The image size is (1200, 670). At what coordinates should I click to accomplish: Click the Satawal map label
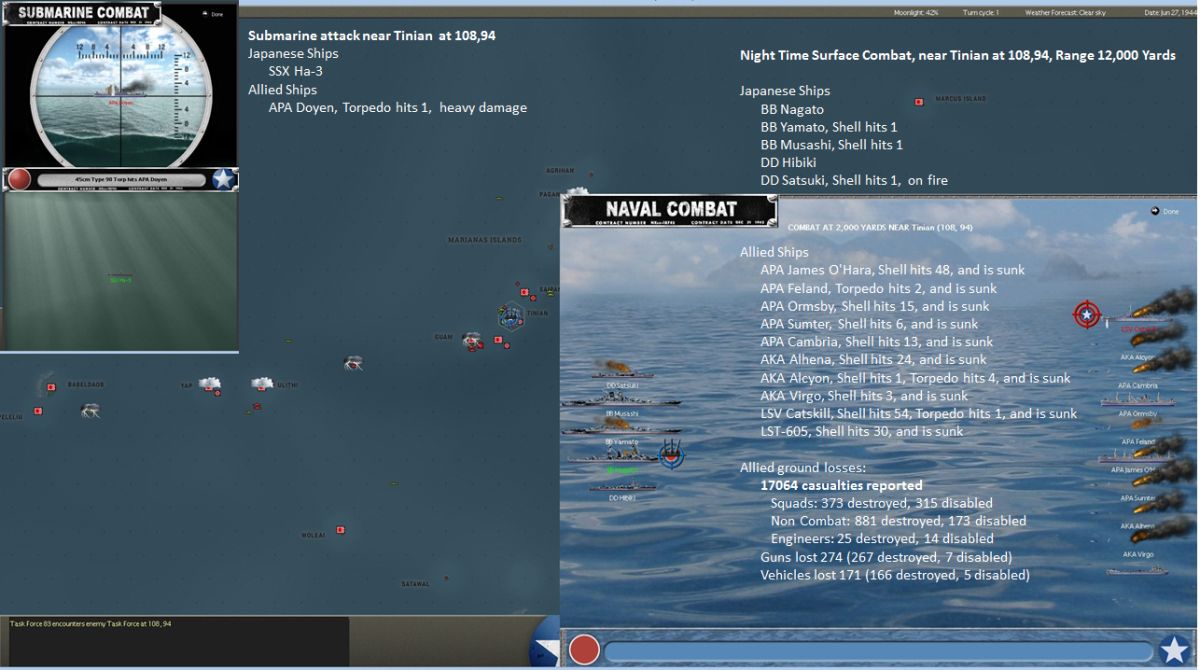click(x=415, y=584)
